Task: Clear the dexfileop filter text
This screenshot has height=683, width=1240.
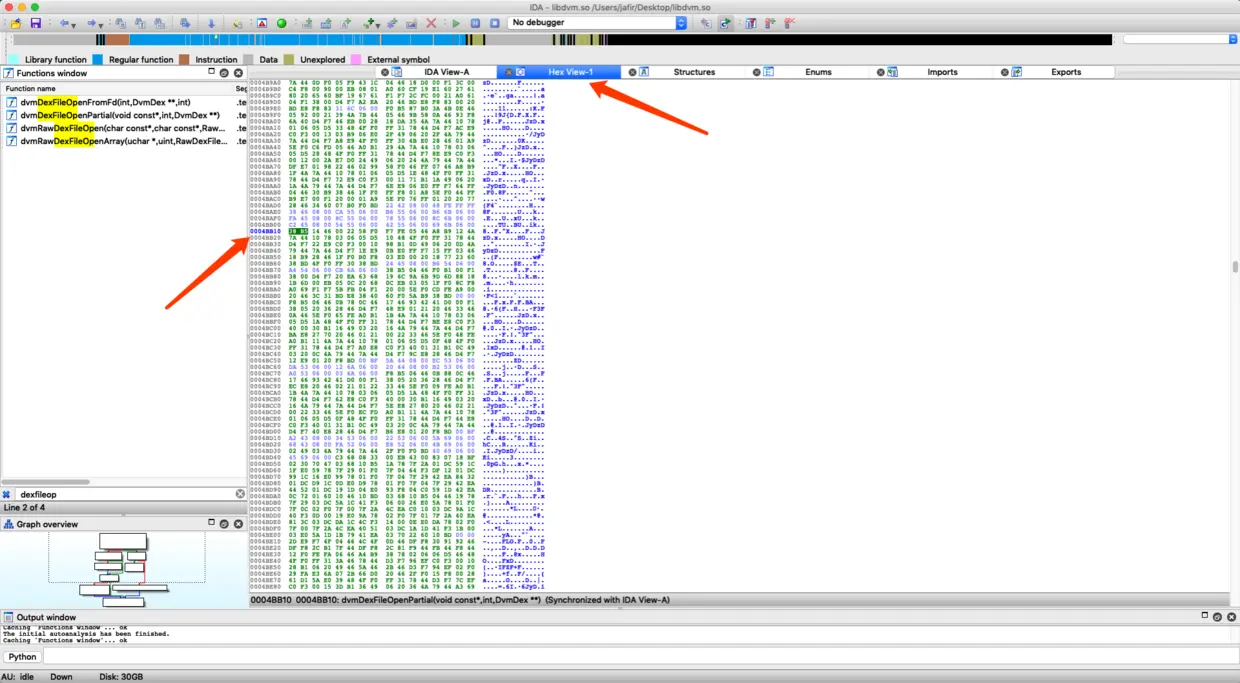Action: pos(240,494)
